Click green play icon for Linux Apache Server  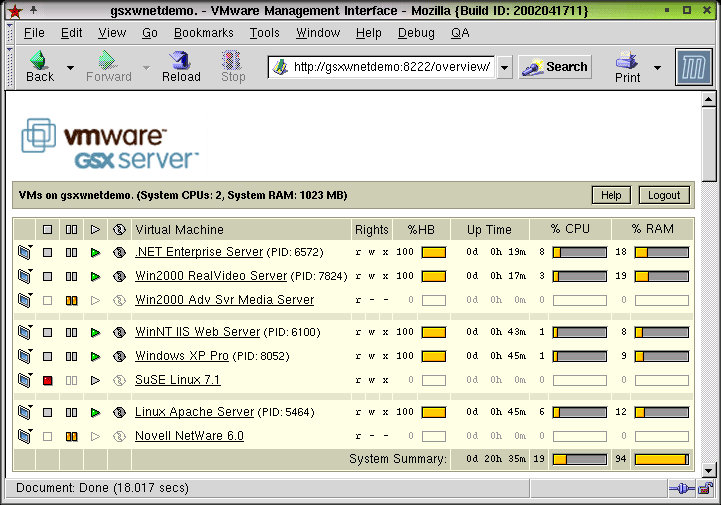click(95, 413)
